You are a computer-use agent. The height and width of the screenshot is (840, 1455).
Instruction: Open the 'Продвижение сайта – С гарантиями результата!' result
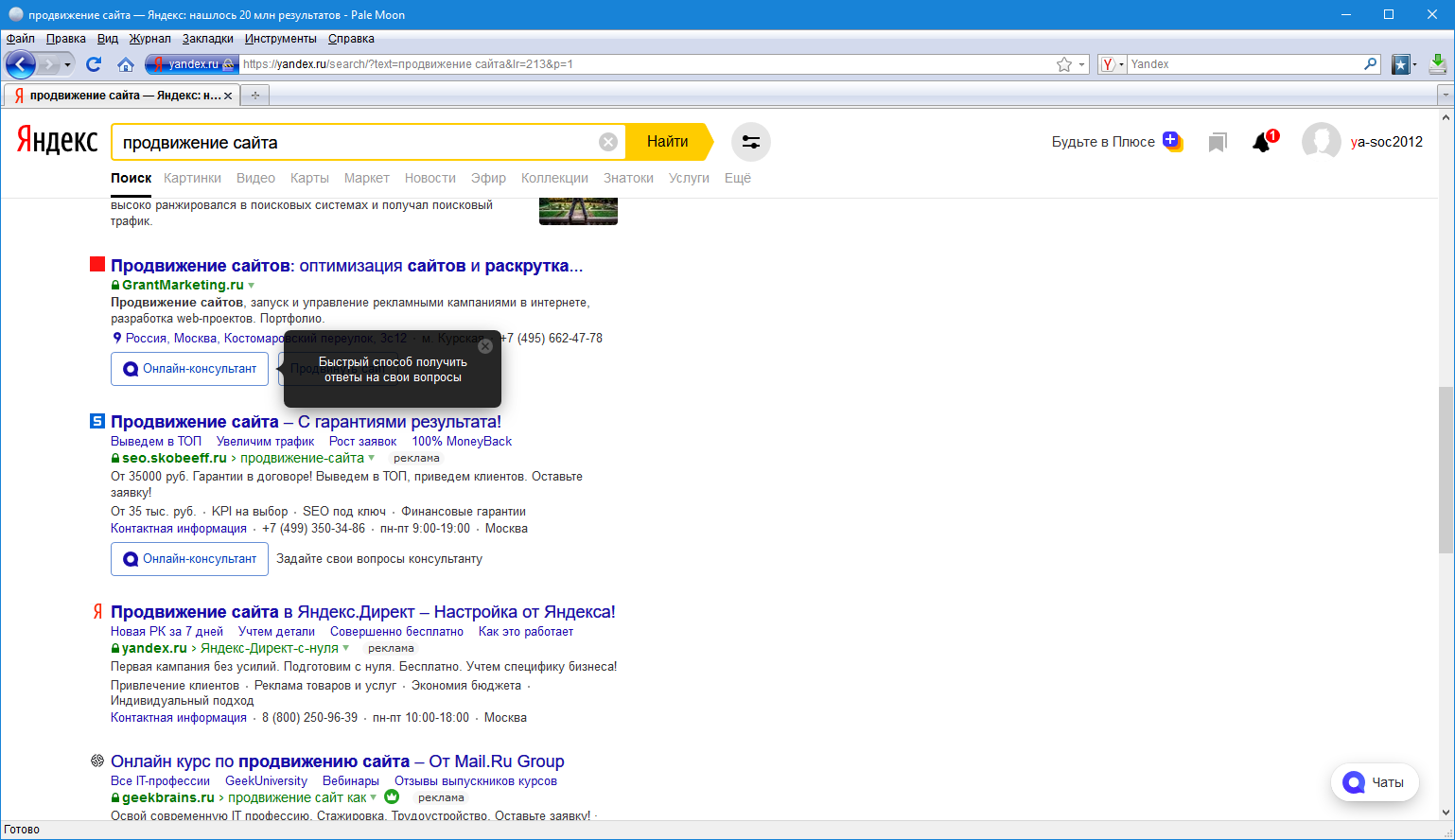[x=306, y=422]
